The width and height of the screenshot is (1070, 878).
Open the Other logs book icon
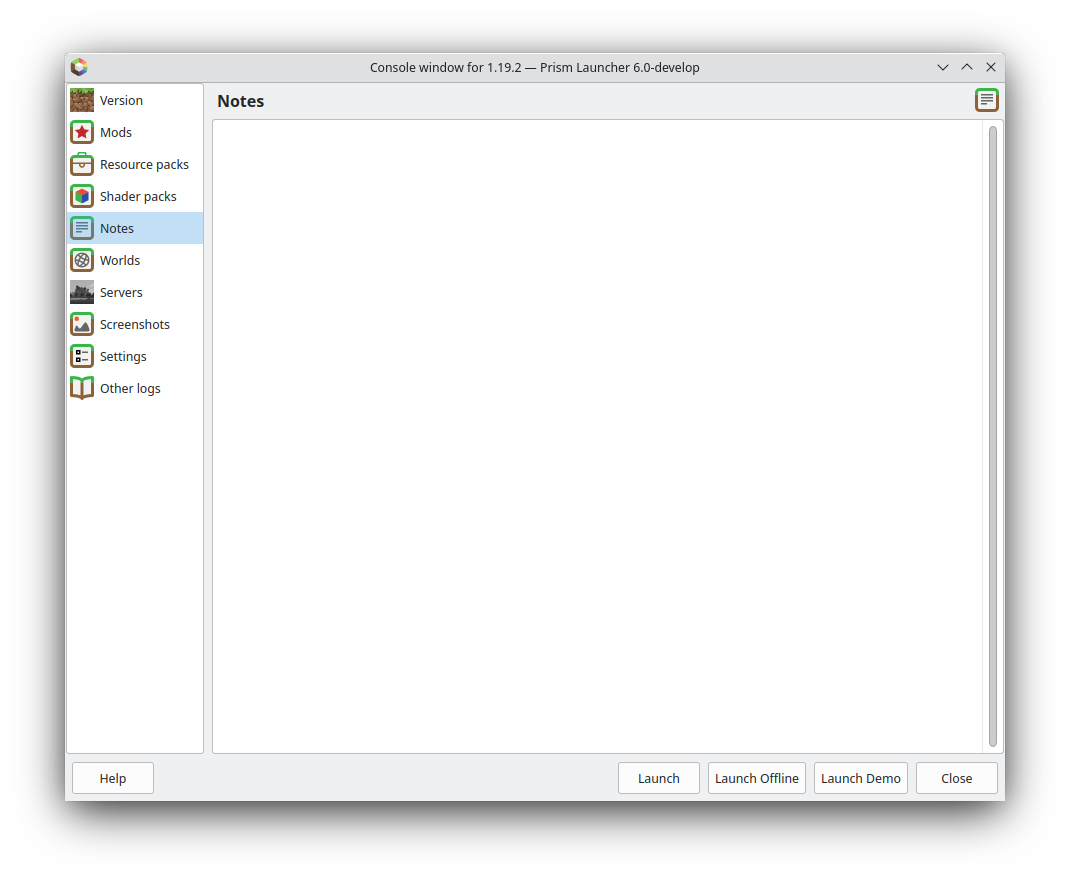click(x=81, y=388)
